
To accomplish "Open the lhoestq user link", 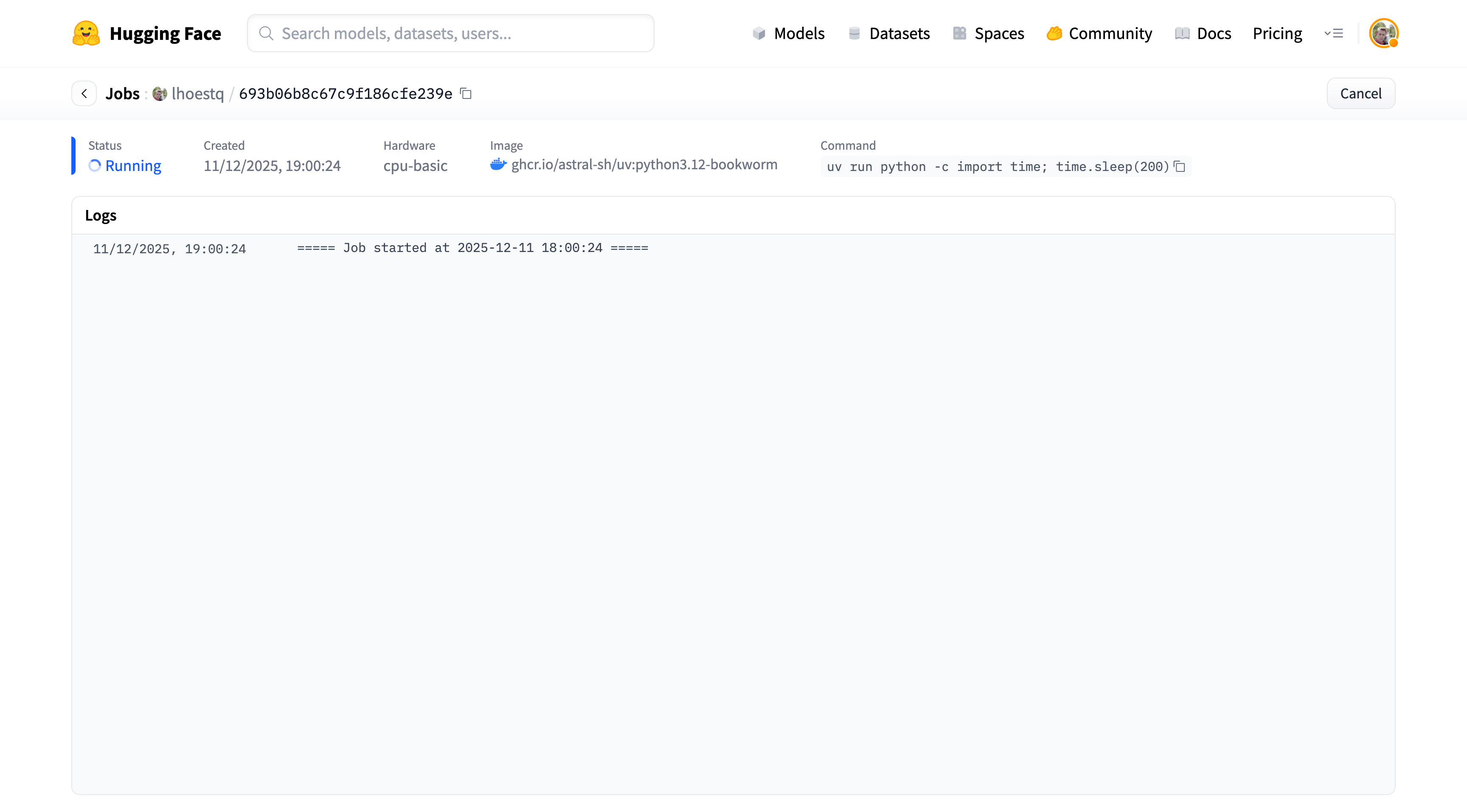I will click(x=198, y=93).
